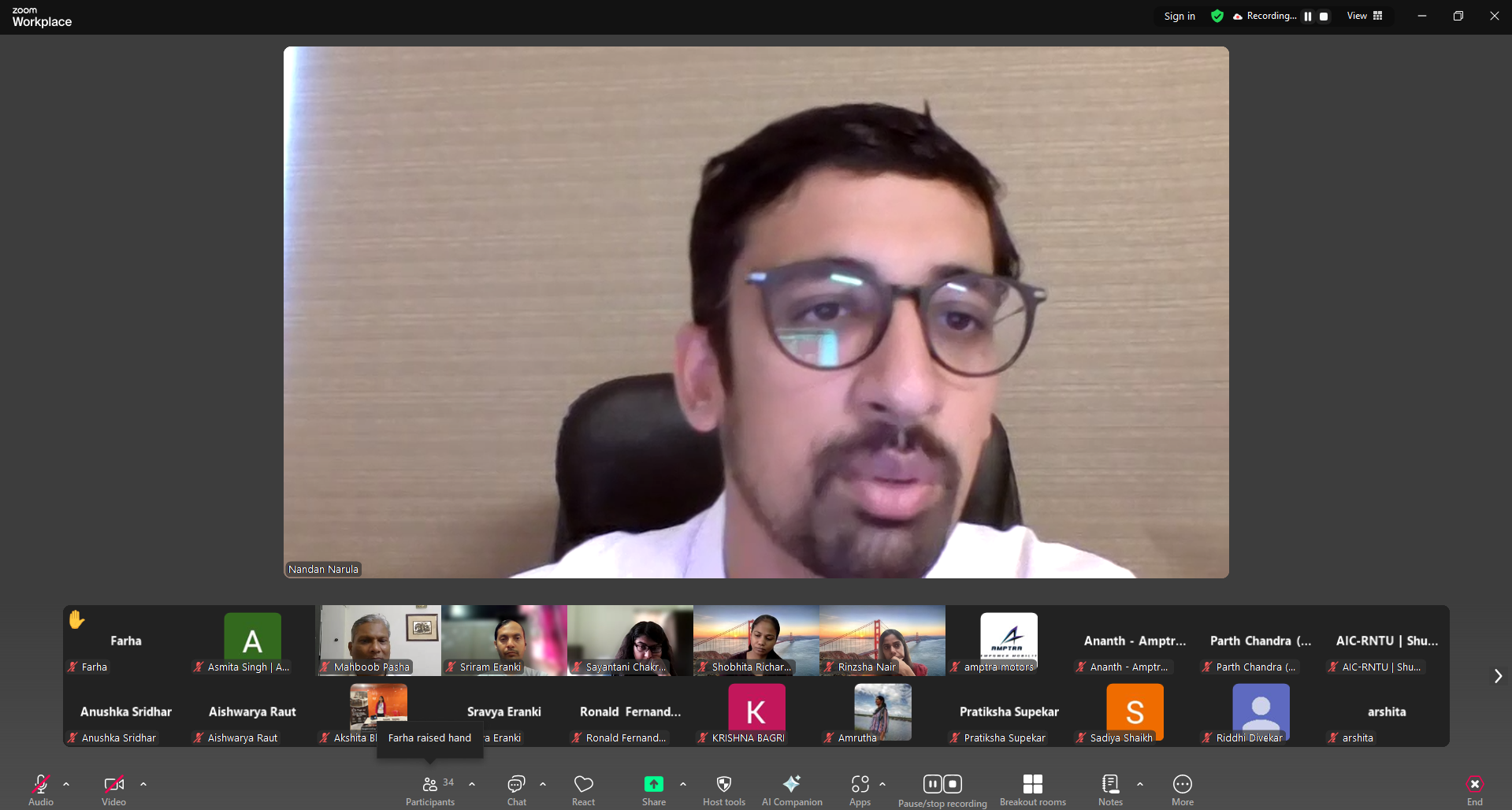1512x810 pixels.
Task: Open the View layout menu
Action: click(1365, 17)
